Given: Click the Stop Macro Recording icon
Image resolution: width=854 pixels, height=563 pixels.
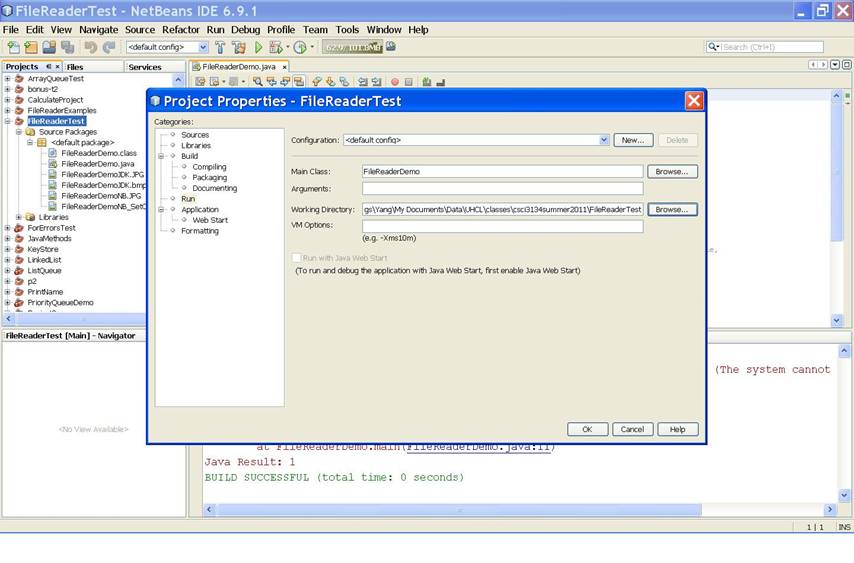Looking at the screenshot, I should click(x=408, y=82).
